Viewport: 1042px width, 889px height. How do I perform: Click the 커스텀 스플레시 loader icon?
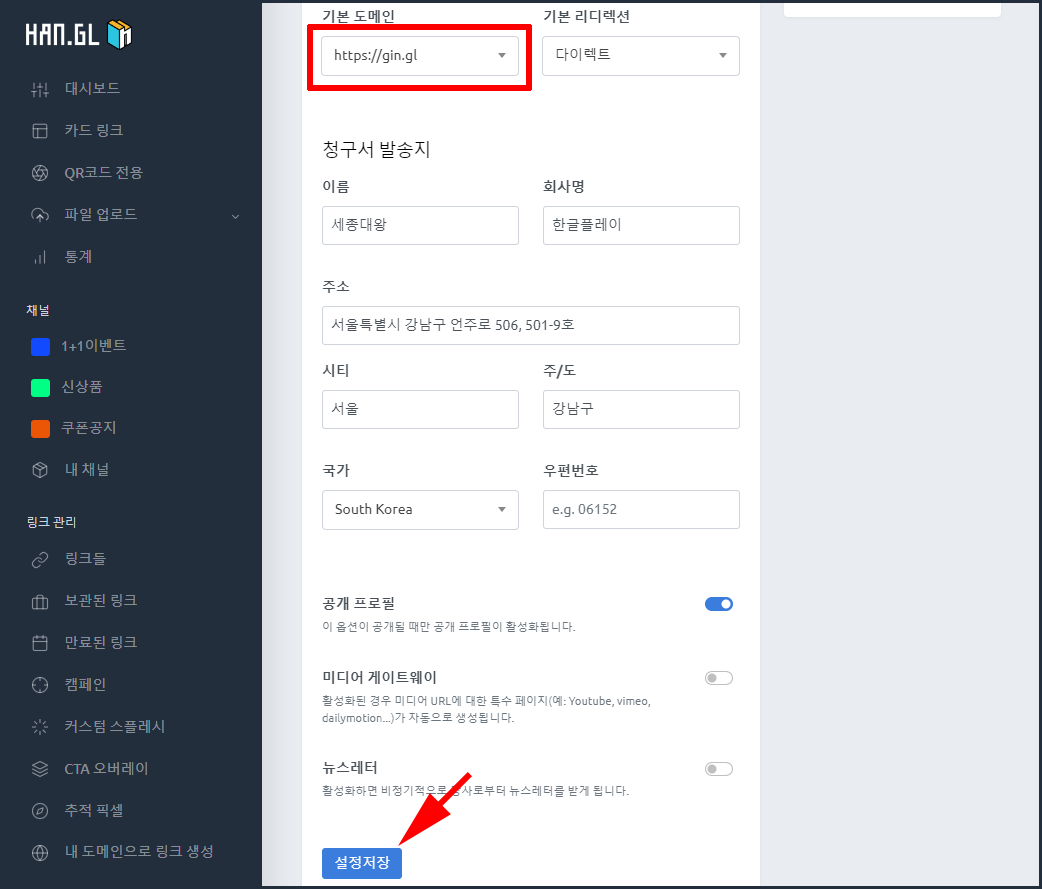click(40, 727)
